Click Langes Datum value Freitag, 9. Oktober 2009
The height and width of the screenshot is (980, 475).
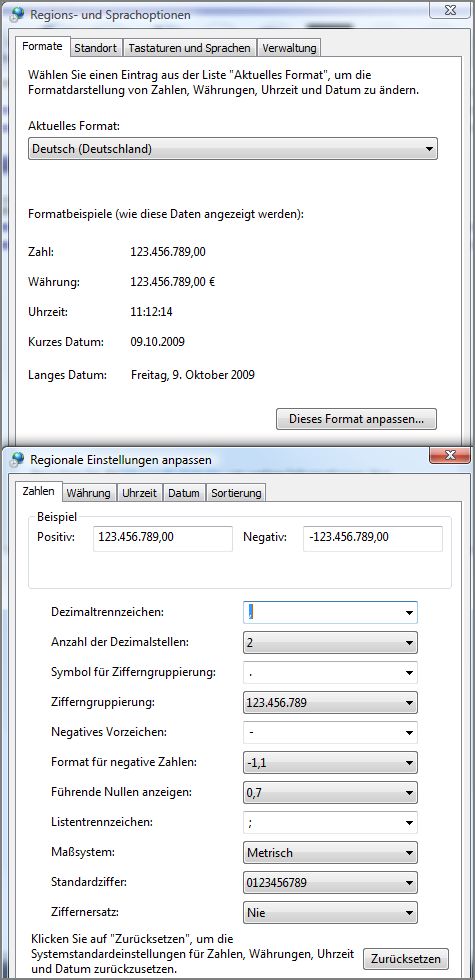pyautogui.click(x=192, y=376)
